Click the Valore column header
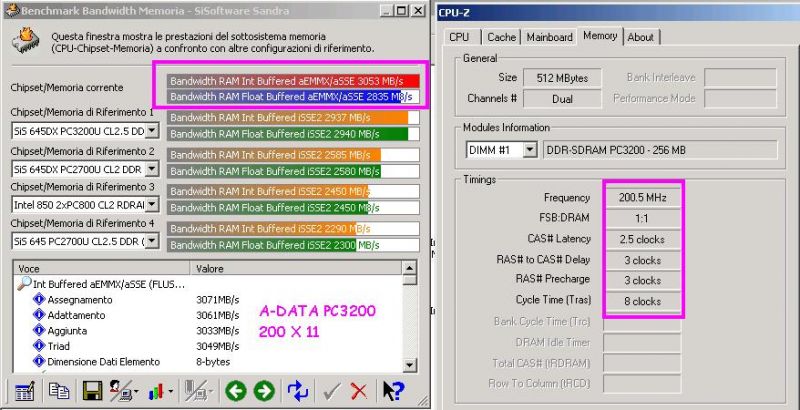 (x=296, y=269)
